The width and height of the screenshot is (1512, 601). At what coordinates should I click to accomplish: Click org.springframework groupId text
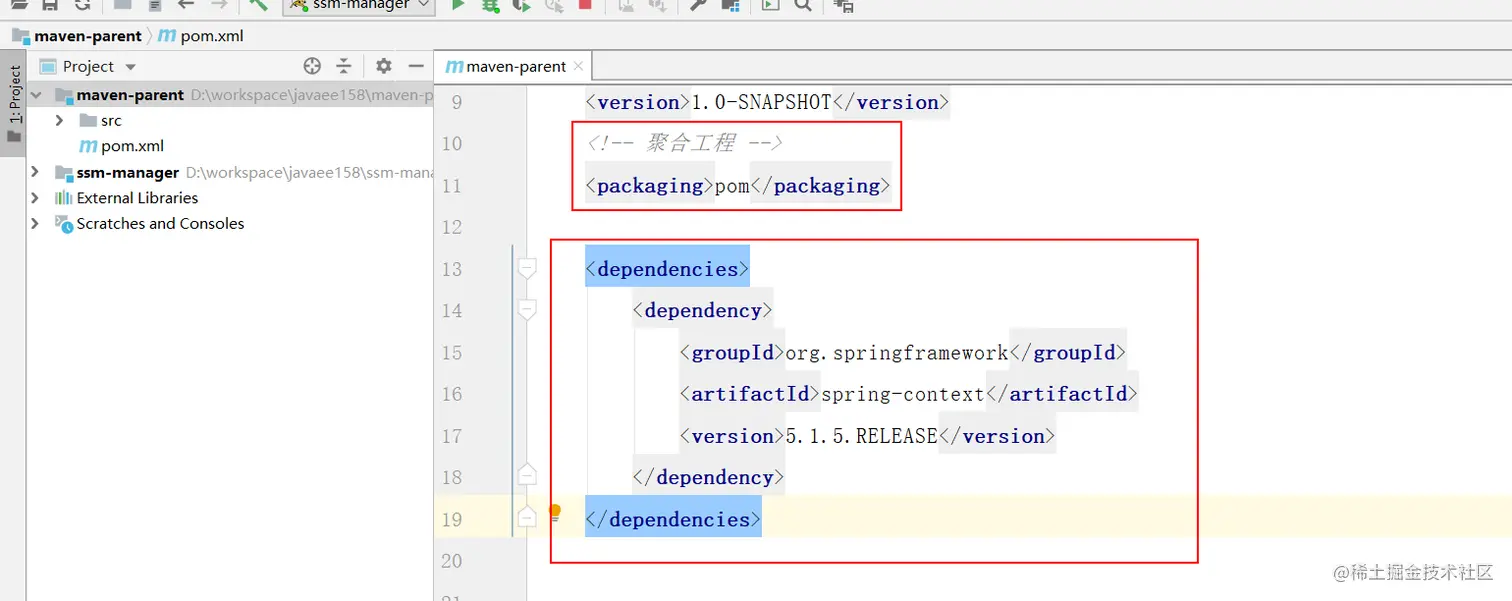tap(897, 353)
